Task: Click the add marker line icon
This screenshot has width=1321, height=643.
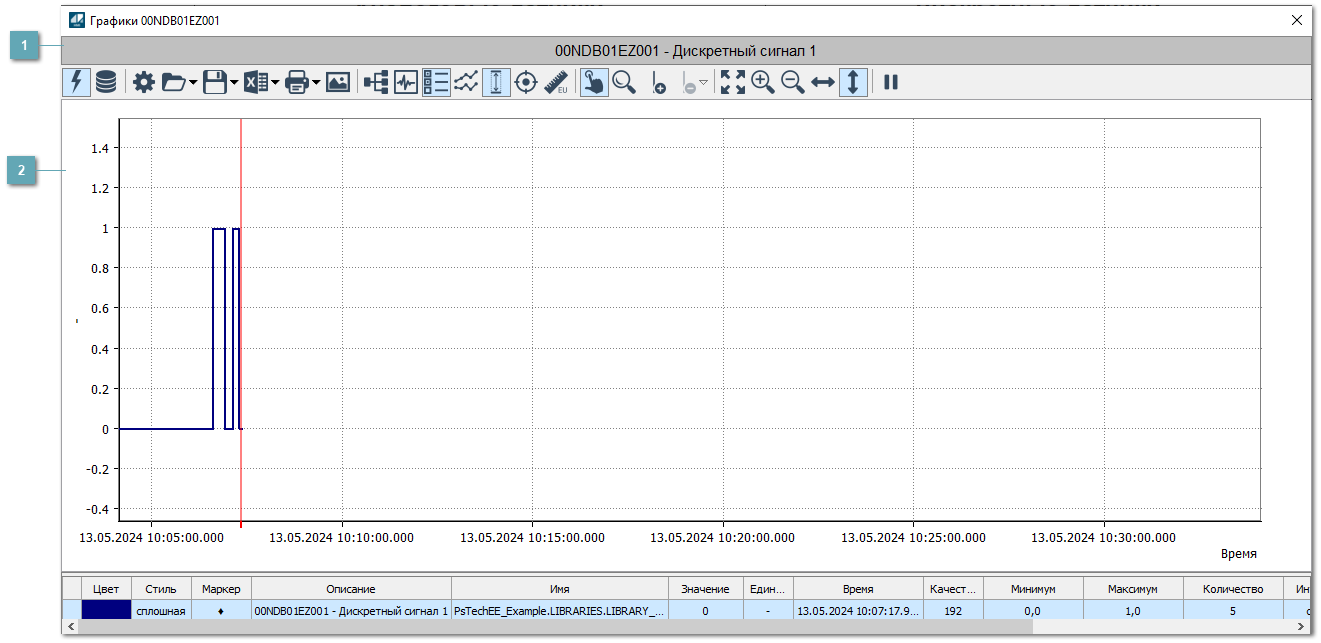Action: point(658,83)
